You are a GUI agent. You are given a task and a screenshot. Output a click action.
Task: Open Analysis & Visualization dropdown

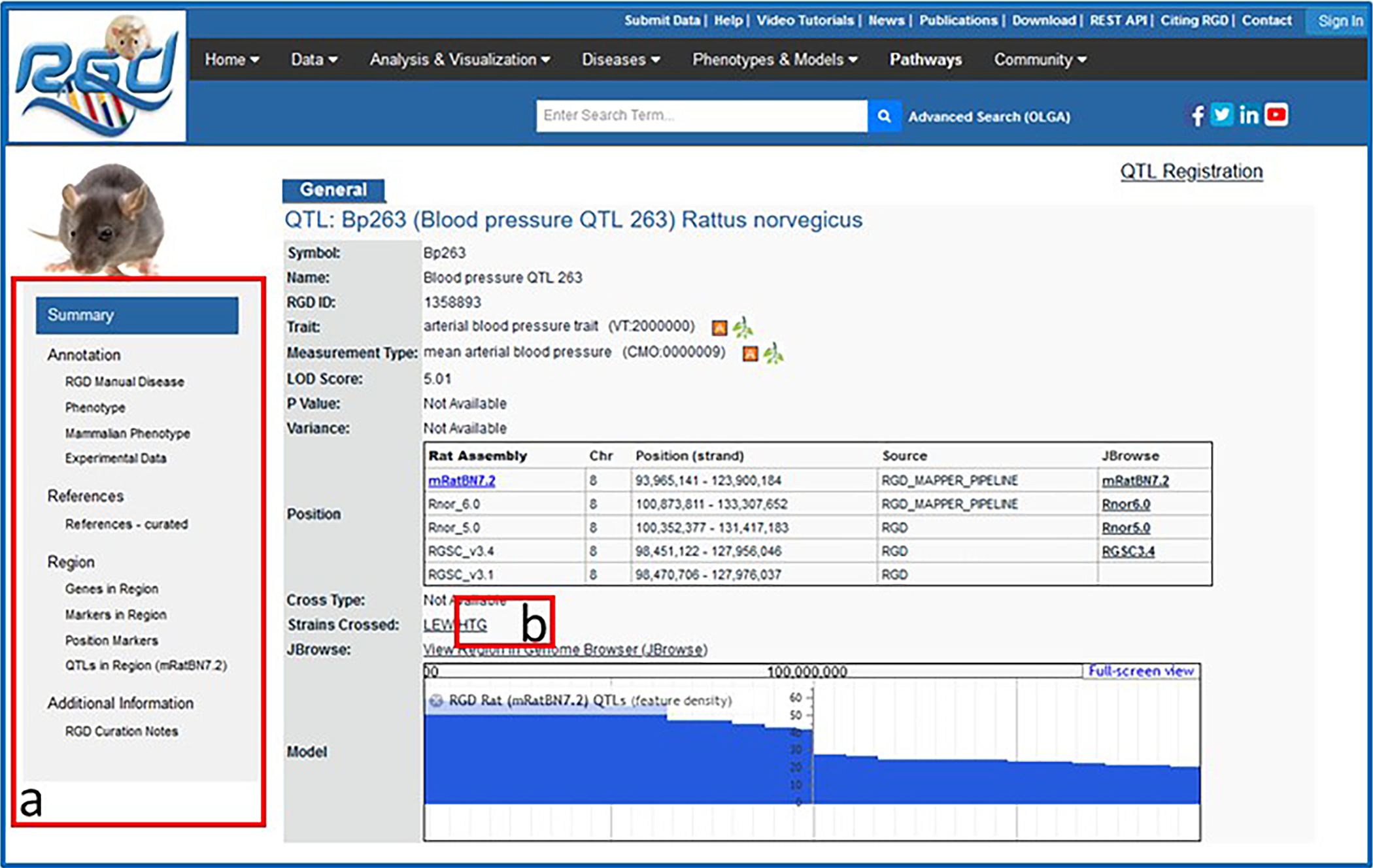coord(460,59)
